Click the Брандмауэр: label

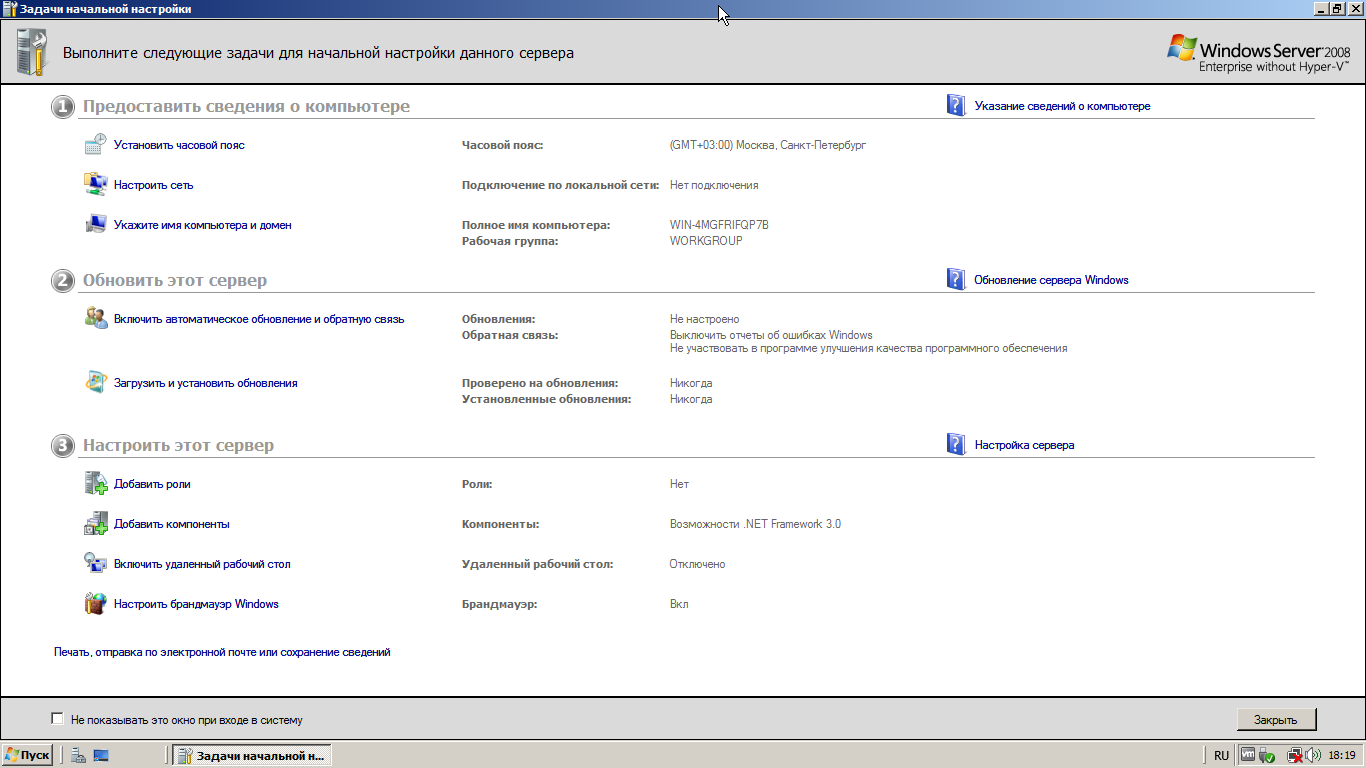click(499, 604)
